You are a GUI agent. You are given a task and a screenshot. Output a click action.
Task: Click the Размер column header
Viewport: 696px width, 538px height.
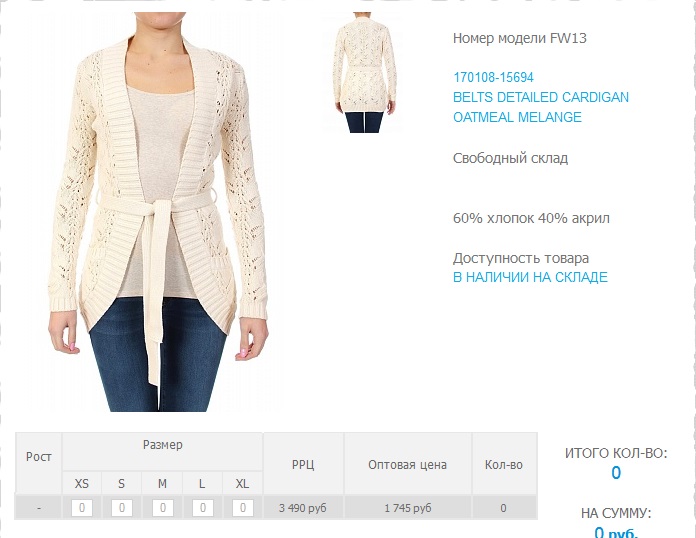pyautogui.click(x=162, y=445)
